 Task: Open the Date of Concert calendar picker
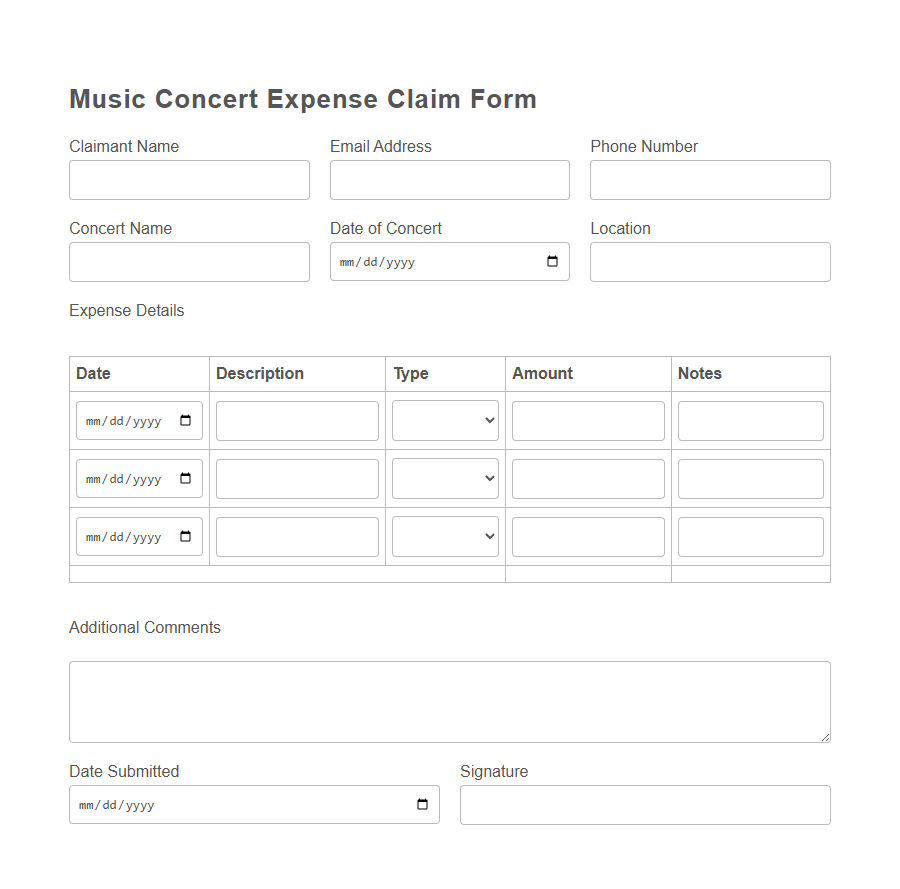(x=552, y=261)
